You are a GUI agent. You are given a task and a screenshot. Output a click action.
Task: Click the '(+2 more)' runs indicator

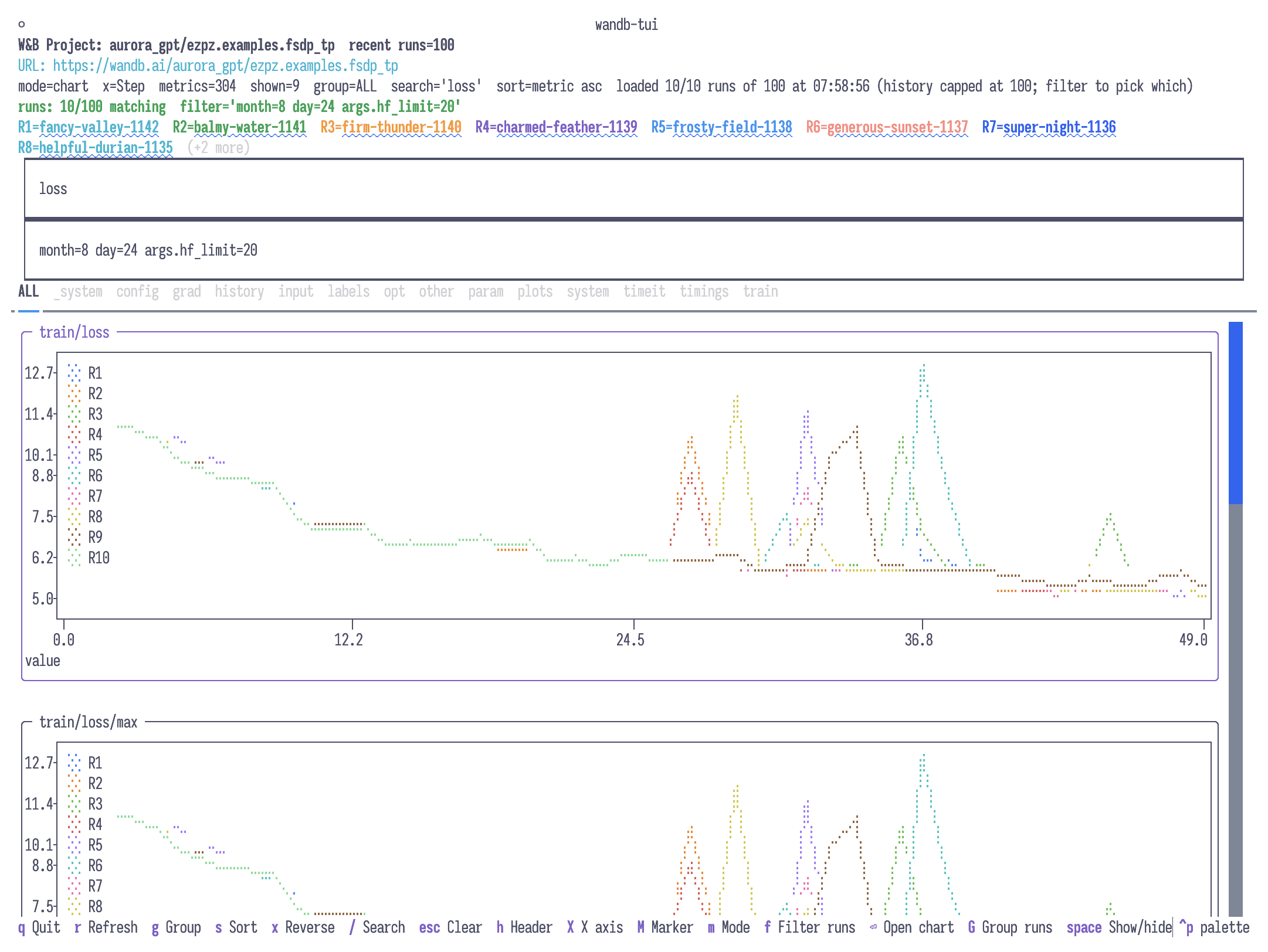coord(219,148)
